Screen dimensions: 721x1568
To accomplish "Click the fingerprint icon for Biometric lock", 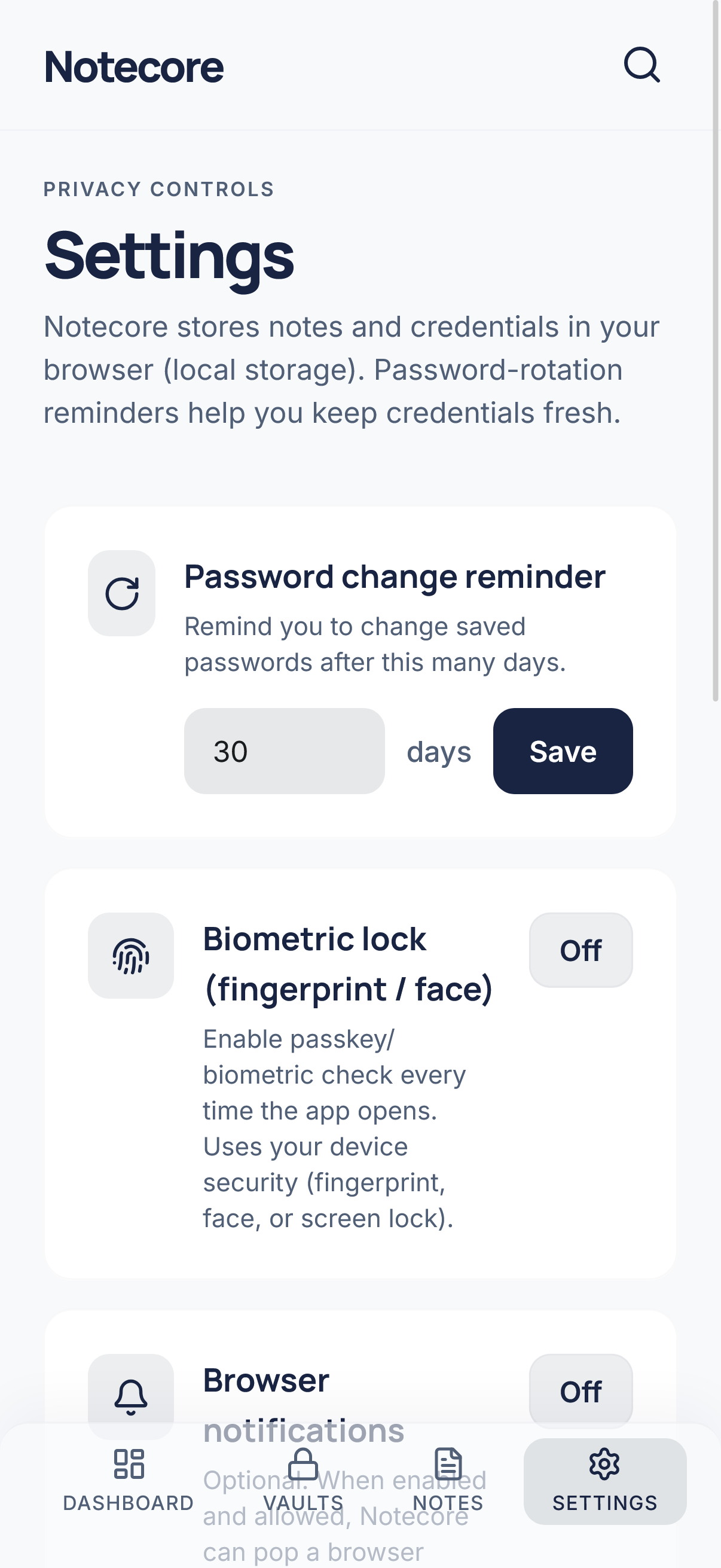I will [131, 956].
